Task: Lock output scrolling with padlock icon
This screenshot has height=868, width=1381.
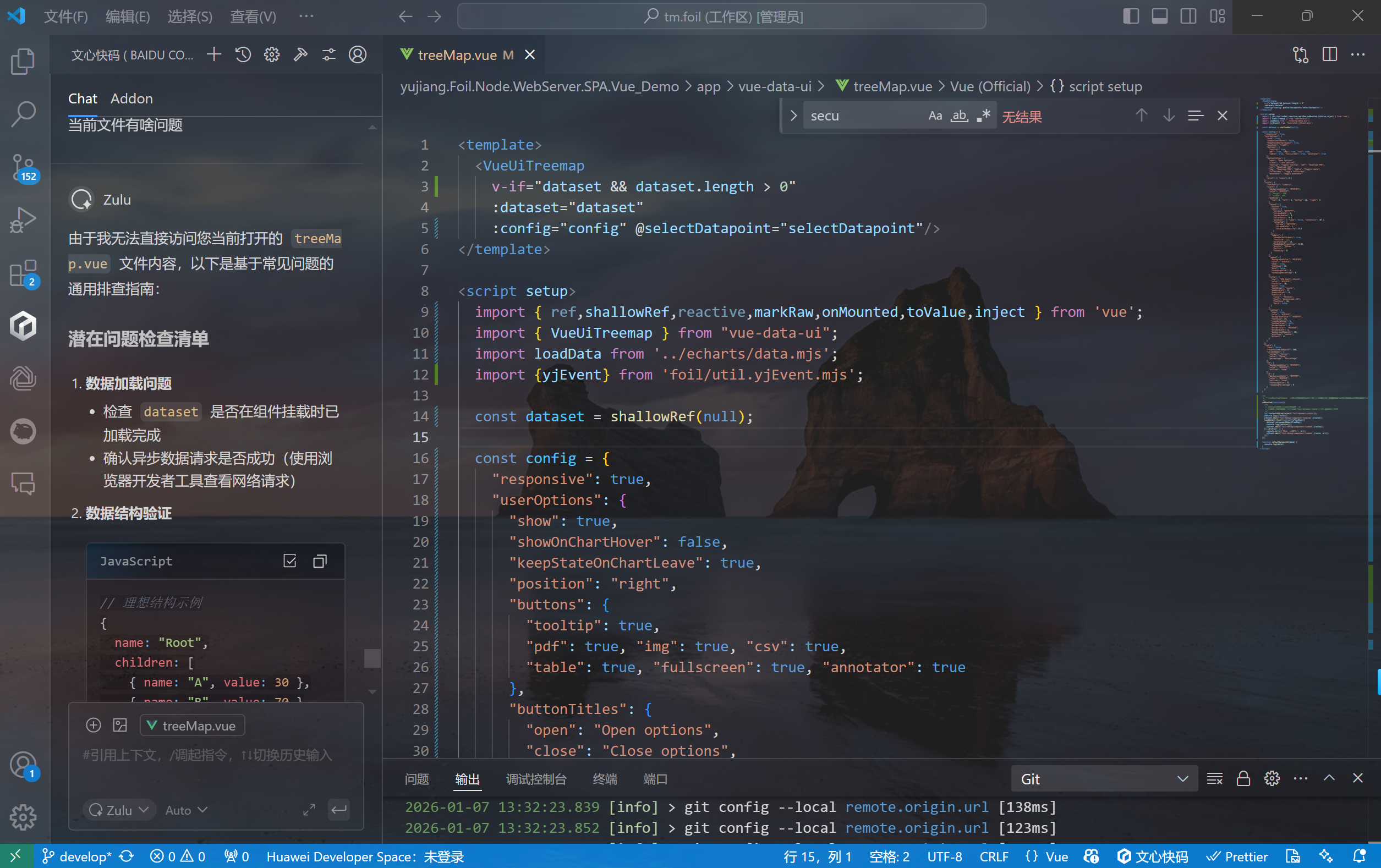Action: click(1243, 778)
